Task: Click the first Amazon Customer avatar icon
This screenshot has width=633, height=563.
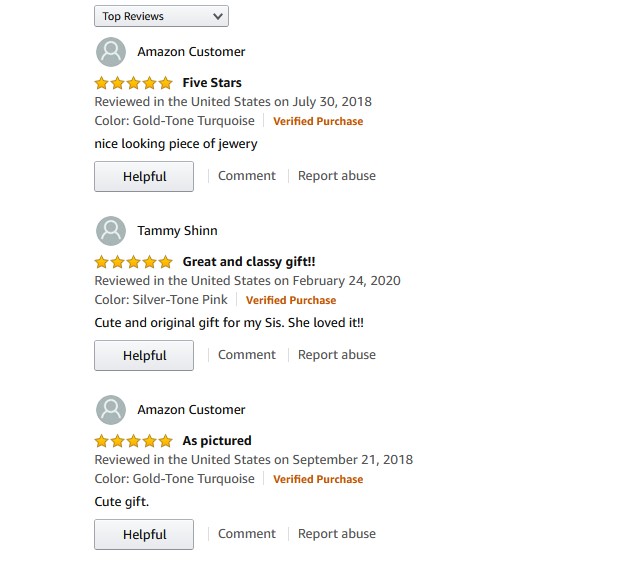Action: 111,52
